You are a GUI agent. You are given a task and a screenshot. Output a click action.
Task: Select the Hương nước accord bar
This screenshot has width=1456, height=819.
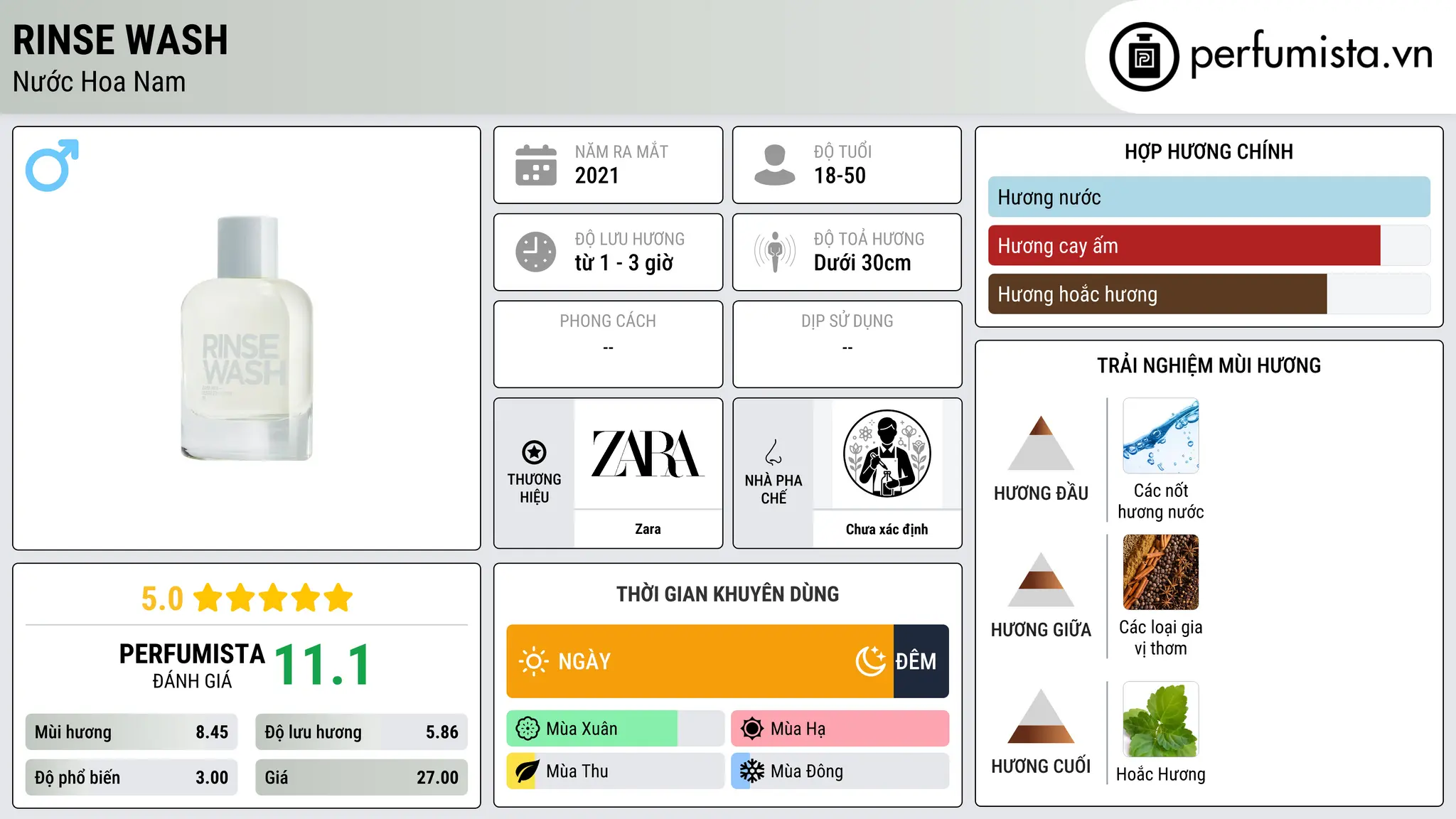coord(1209,197)
